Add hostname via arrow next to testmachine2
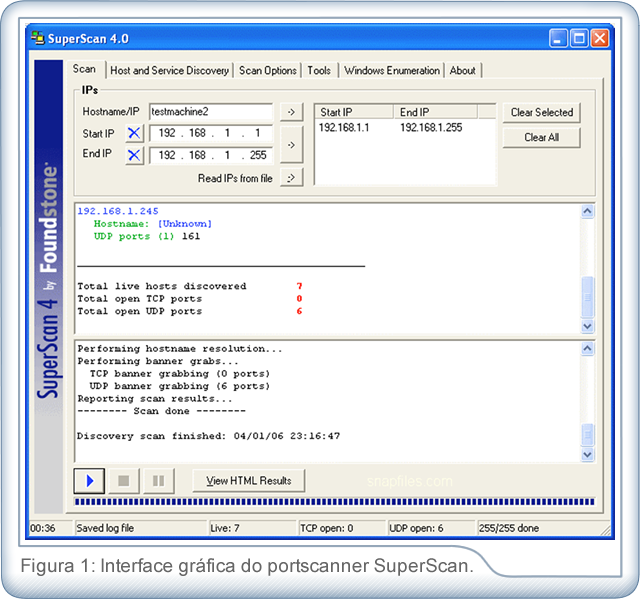Image resolution: width=640 pixels, height=599 pixels. click(x=291, y=111)
